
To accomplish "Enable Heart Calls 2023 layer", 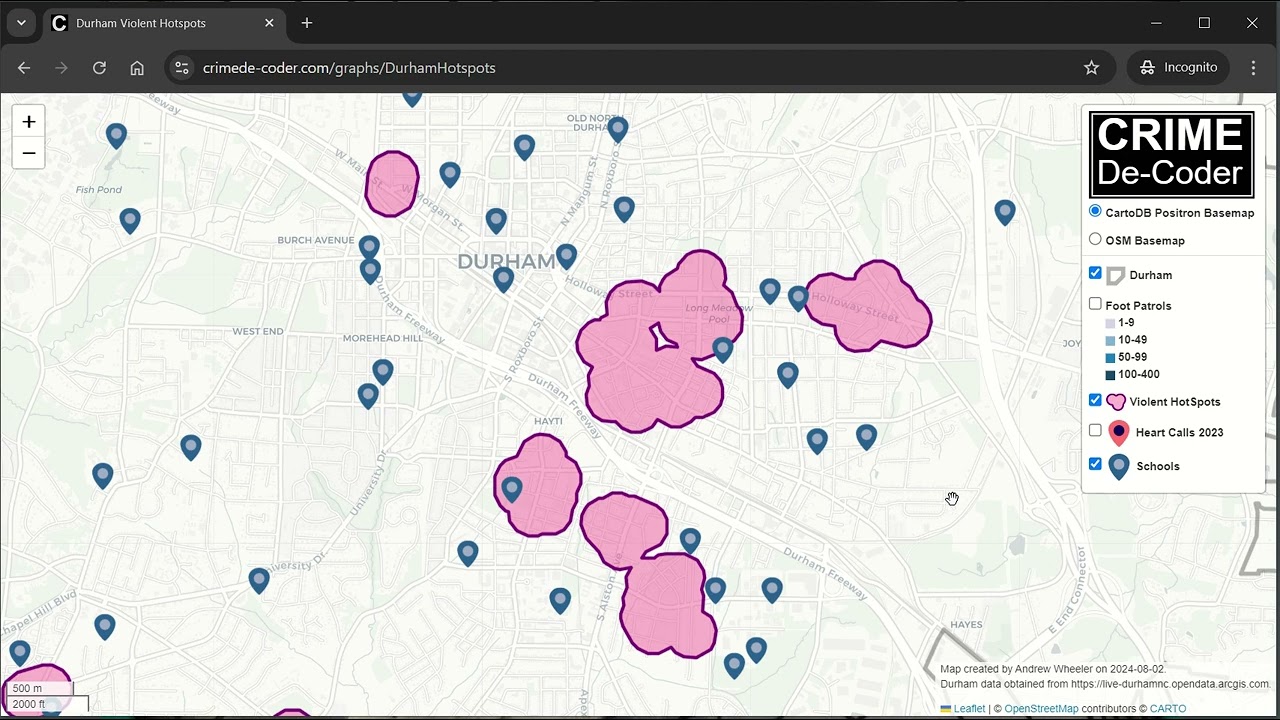I will pyautogui.click(x=1095, y=431).
